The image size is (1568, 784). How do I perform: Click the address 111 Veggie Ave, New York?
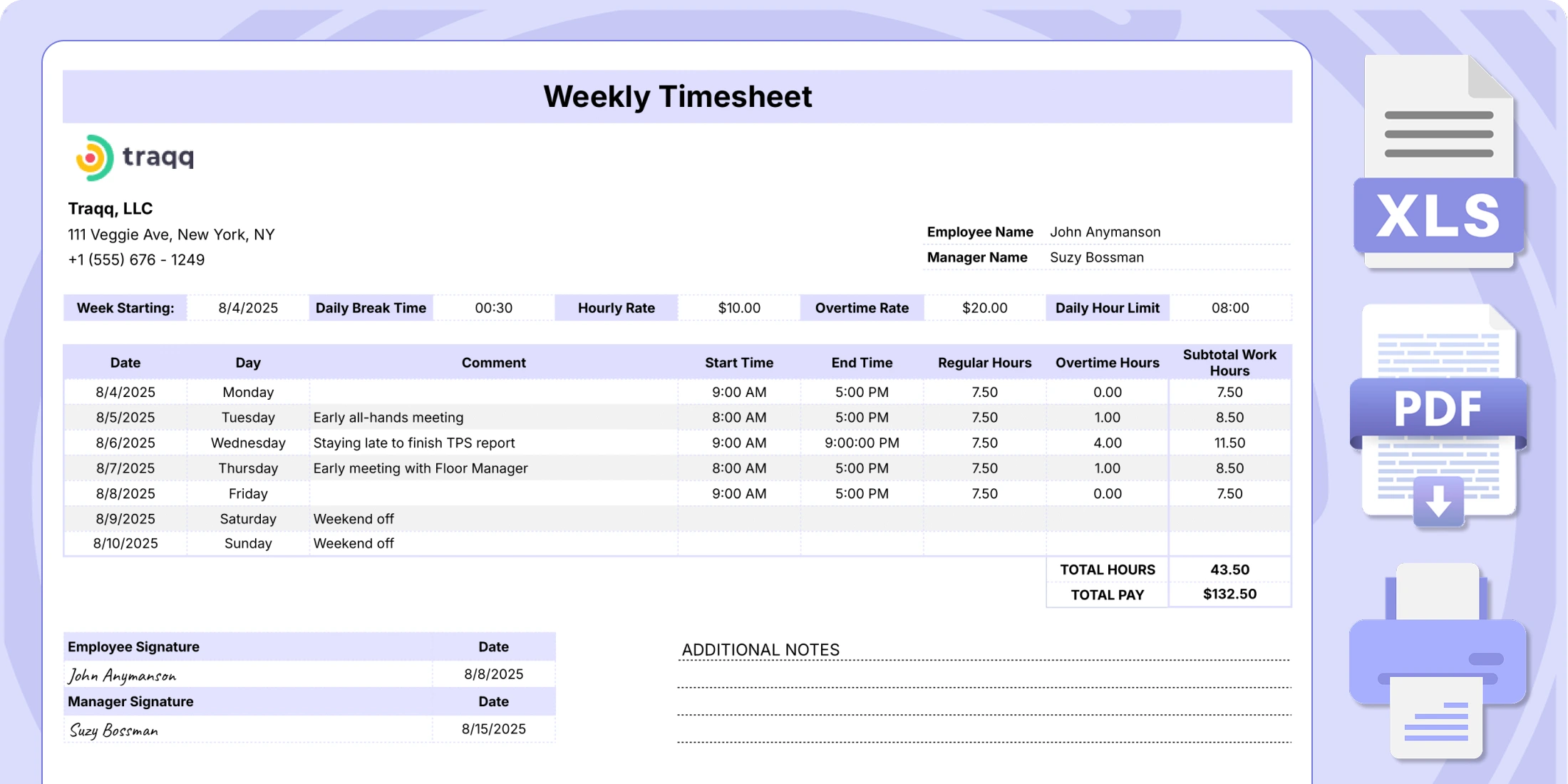171,234
